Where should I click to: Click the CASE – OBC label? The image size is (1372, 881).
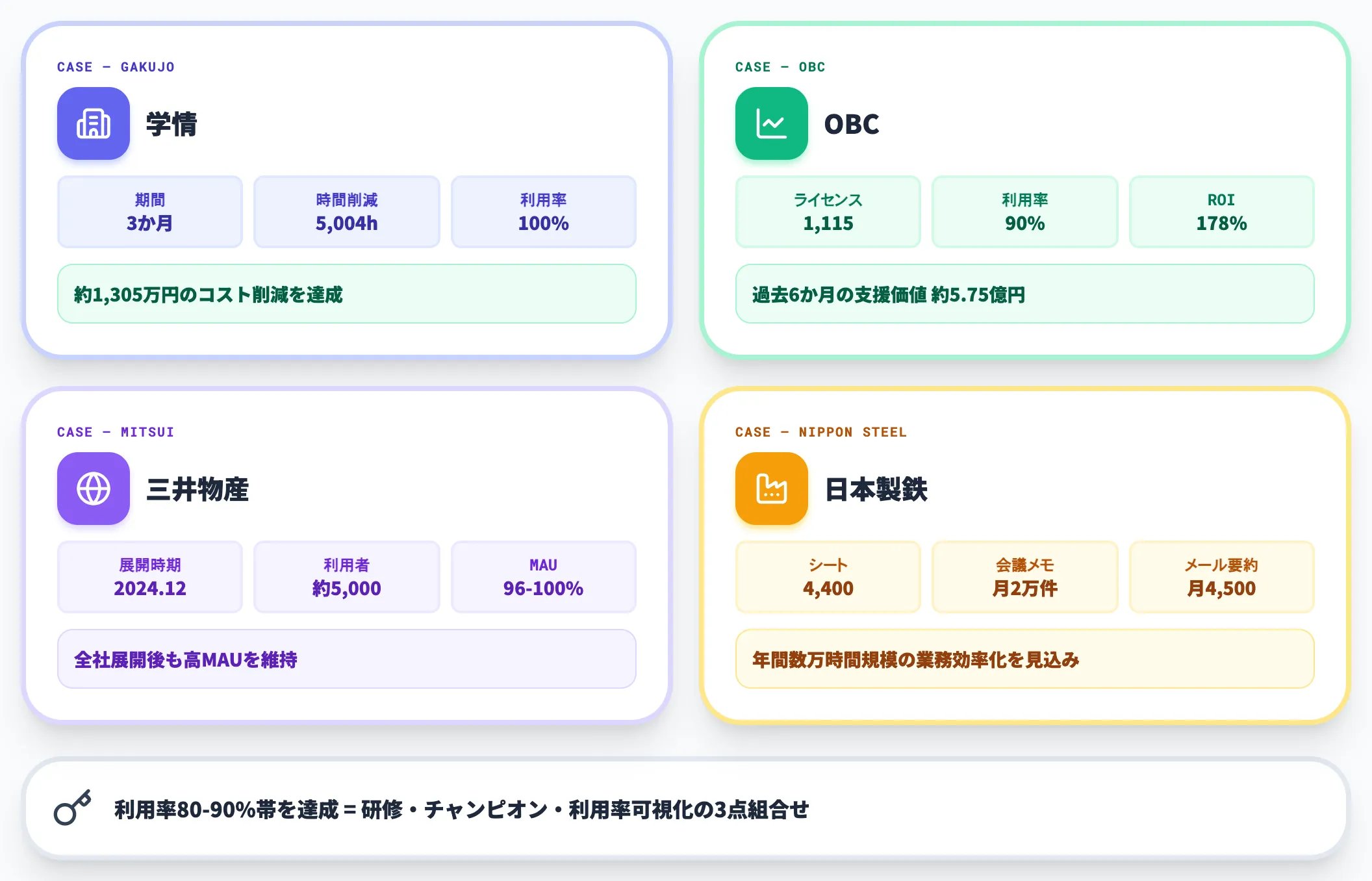pos(780,67)
